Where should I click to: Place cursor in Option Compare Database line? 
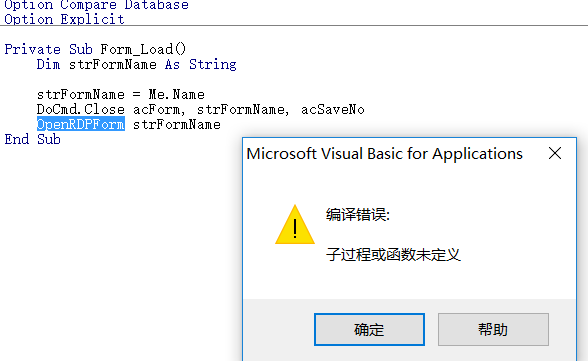pos(96,5)
